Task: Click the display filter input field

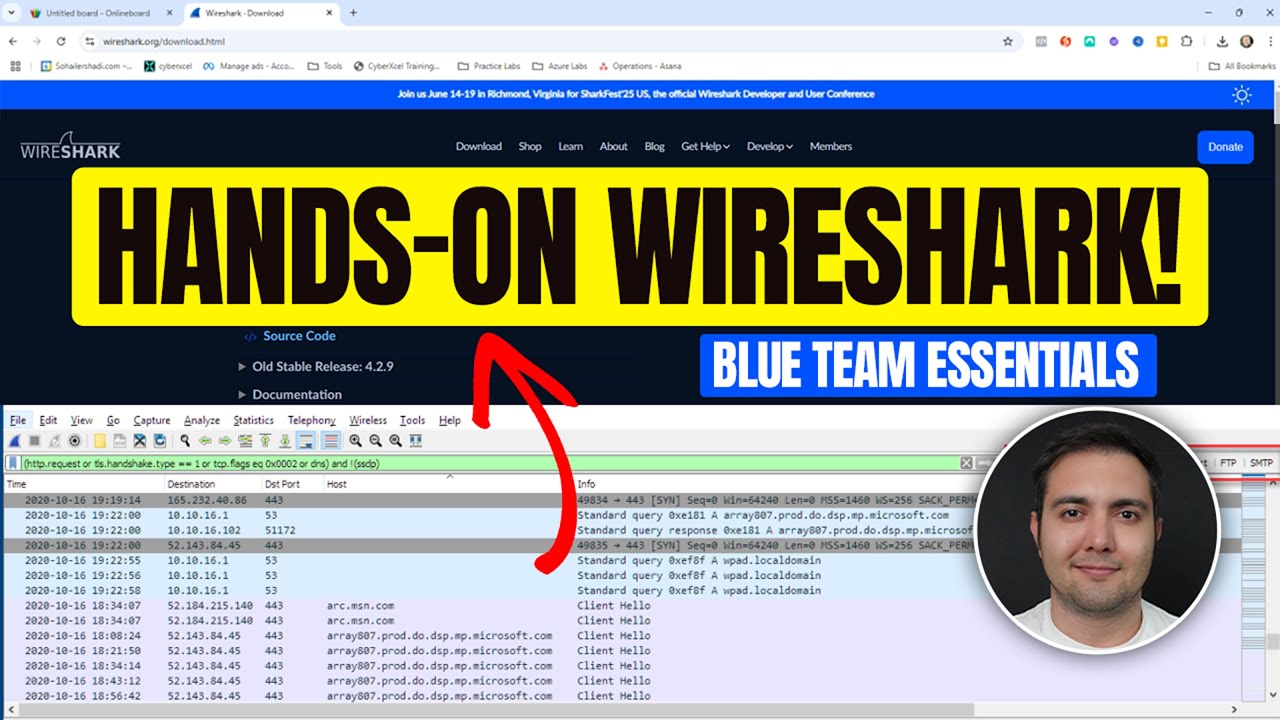Action: tap(490, 463)
